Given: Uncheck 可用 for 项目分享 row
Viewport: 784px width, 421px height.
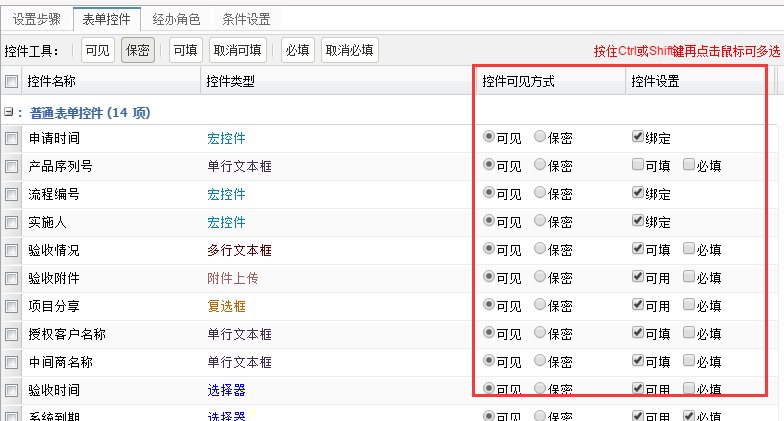Looking at the screenshot, I should (638, 305).
